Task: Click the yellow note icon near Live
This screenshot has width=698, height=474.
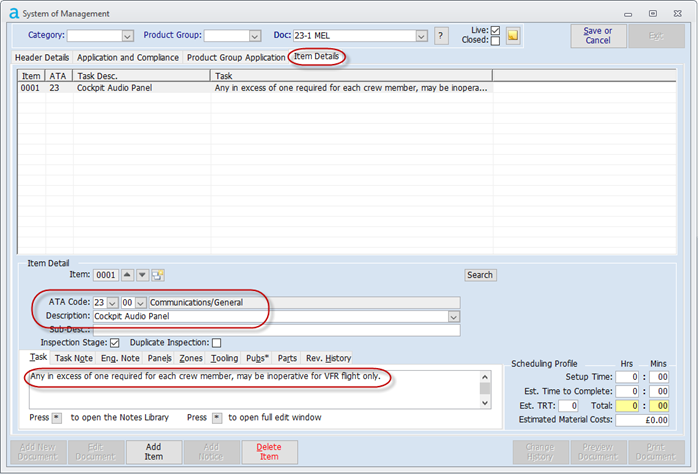Action: [x=513, y=36]
